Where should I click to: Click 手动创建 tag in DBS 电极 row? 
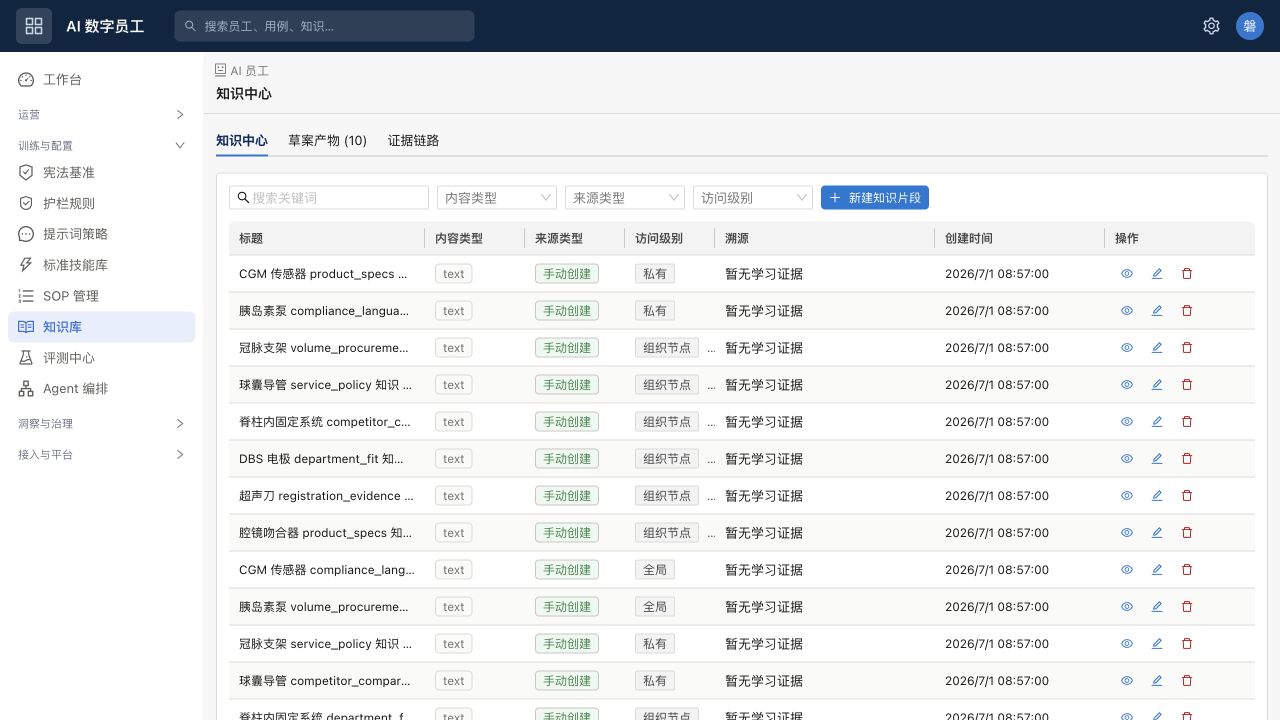(x=567, y=459)
